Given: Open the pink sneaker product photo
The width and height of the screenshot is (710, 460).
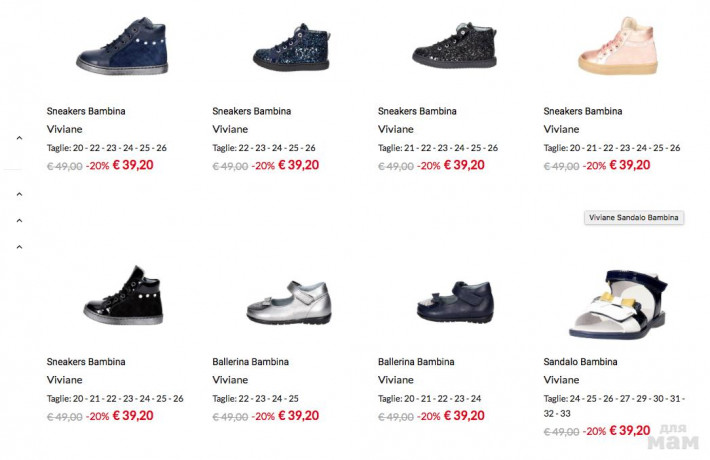Looking at the screenshot, I should [619, 47].
